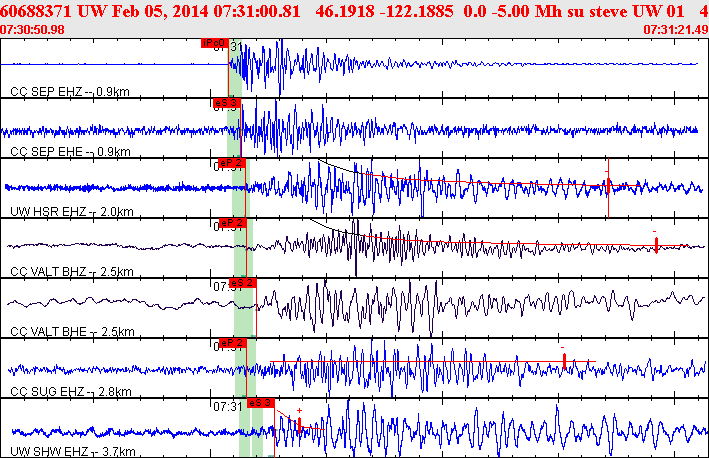Select the eS 3 pick flag on SEP EHE

point(225,102)
